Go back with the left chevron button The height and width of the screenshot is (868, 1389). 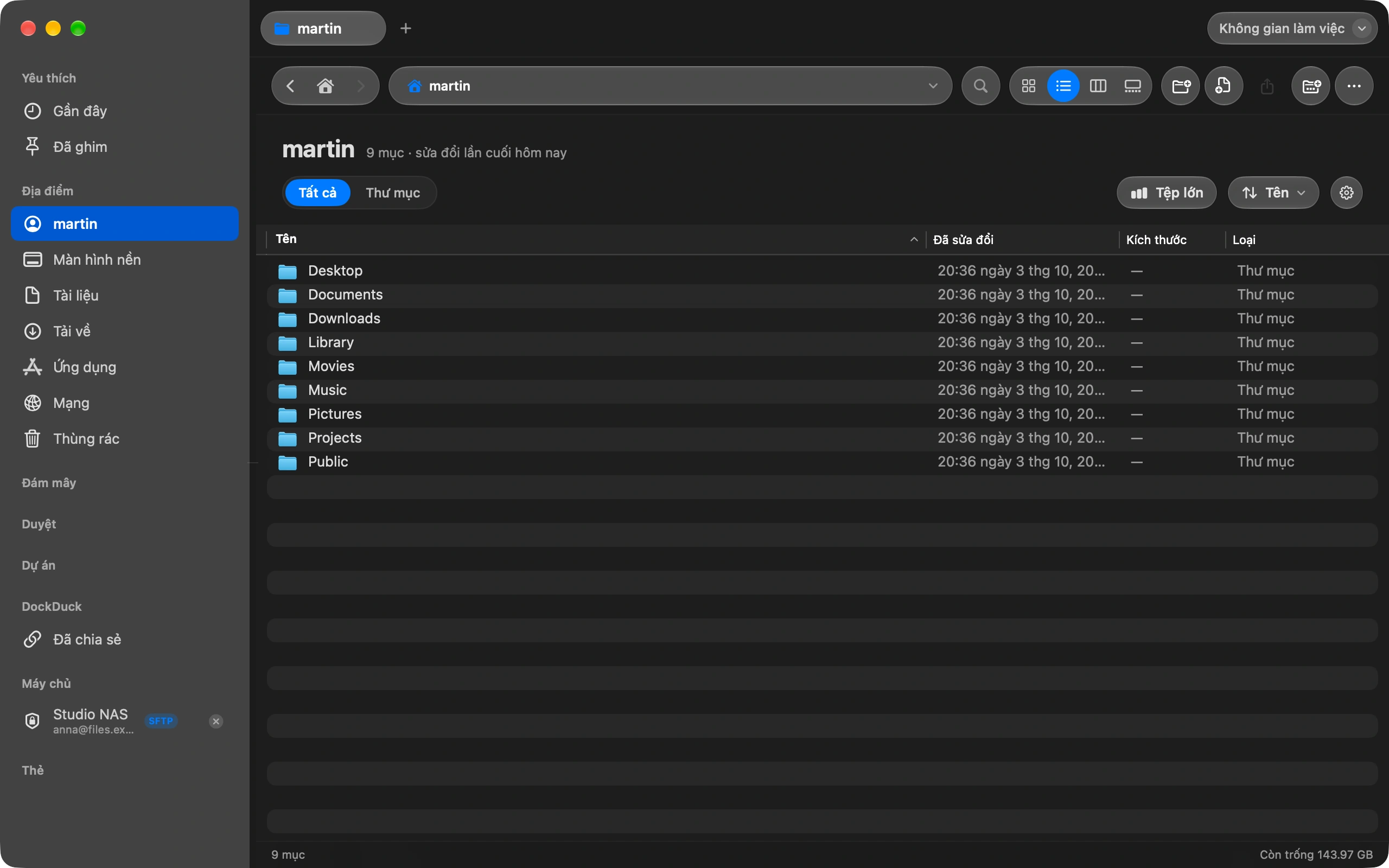(x=290, y=86)
